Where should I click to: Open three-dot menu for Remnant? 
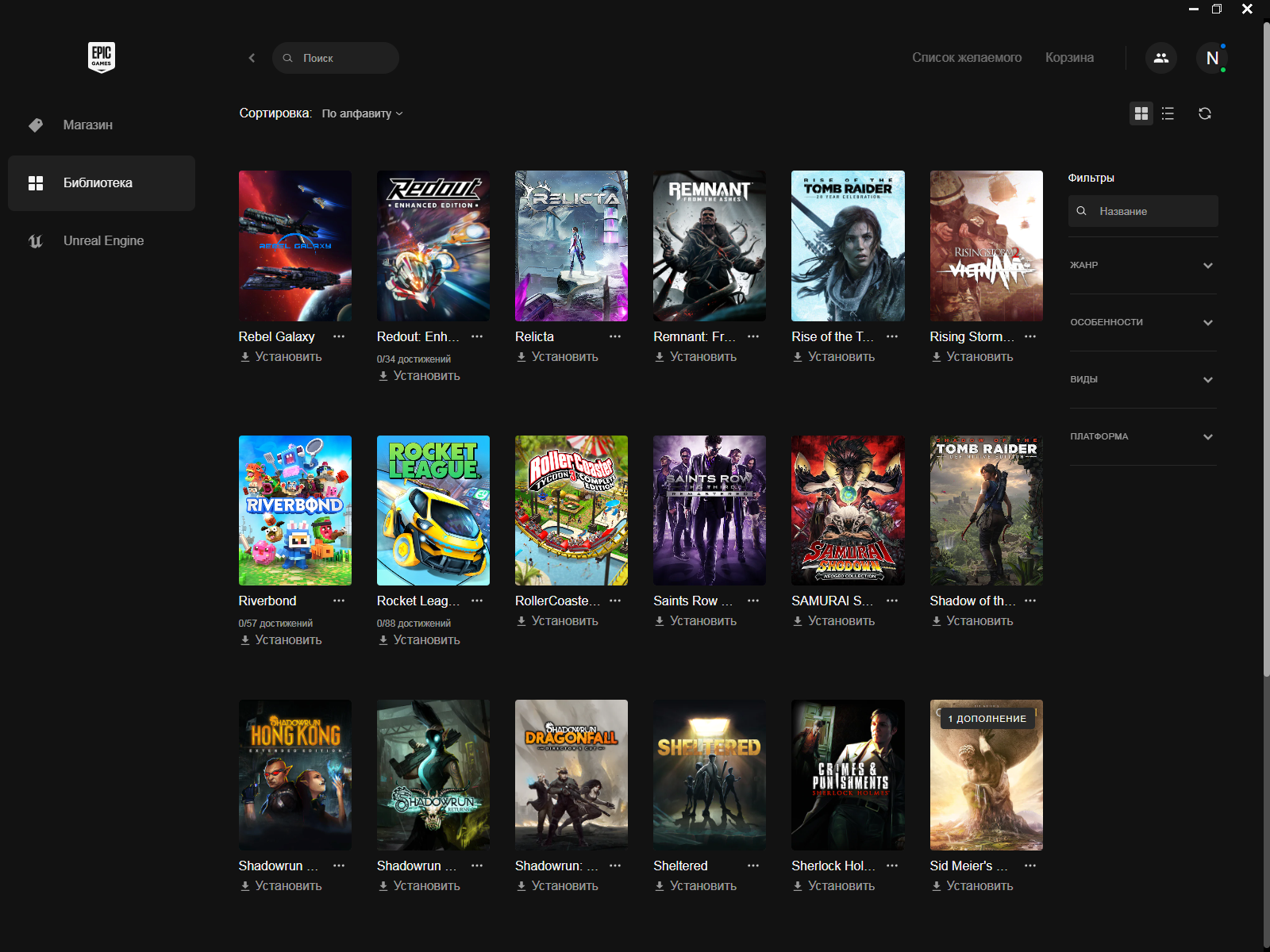point(753,336)
